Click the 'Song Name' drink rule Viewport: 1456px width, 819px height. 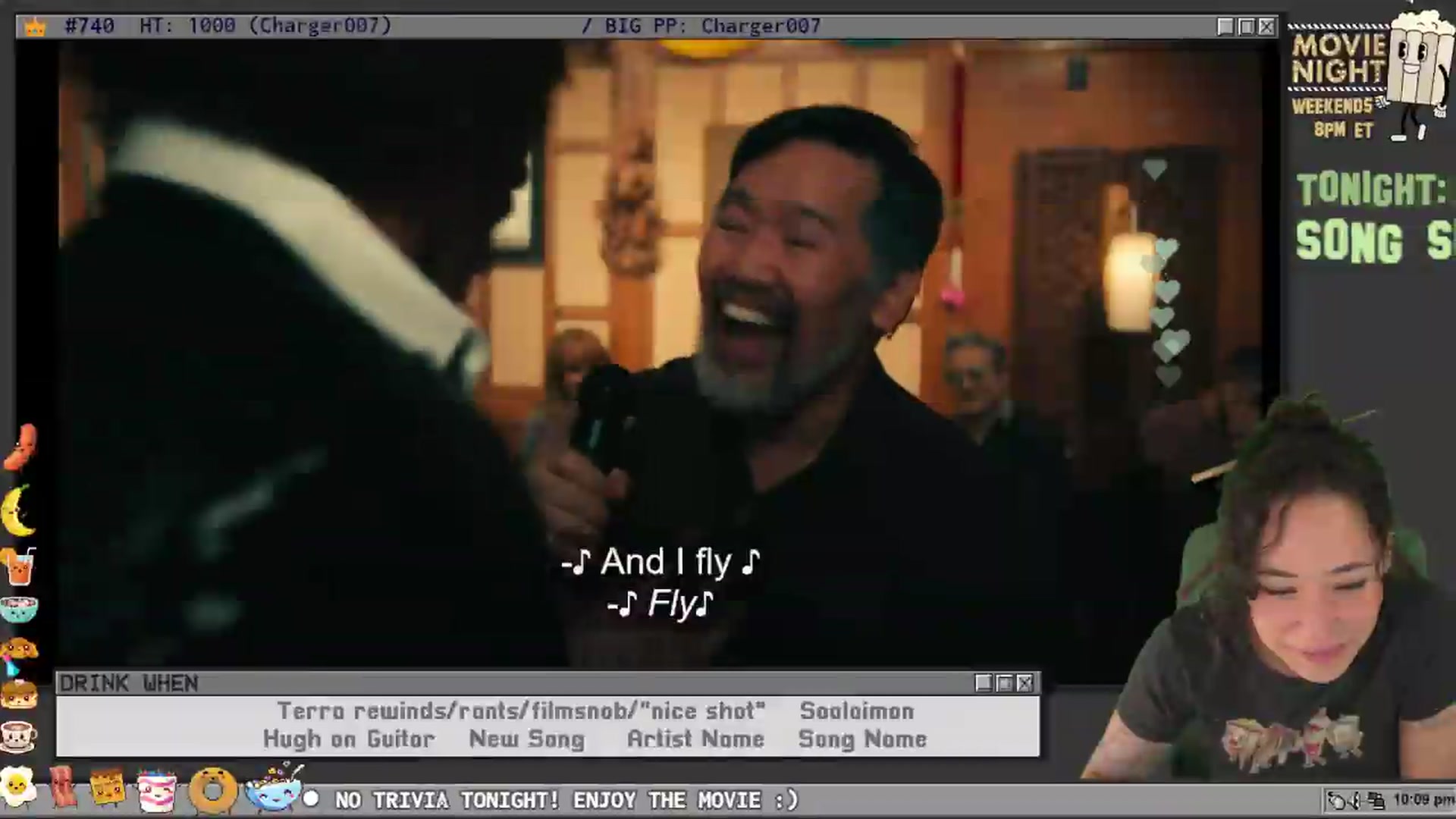pyautogui.click(x=862, y=739)
